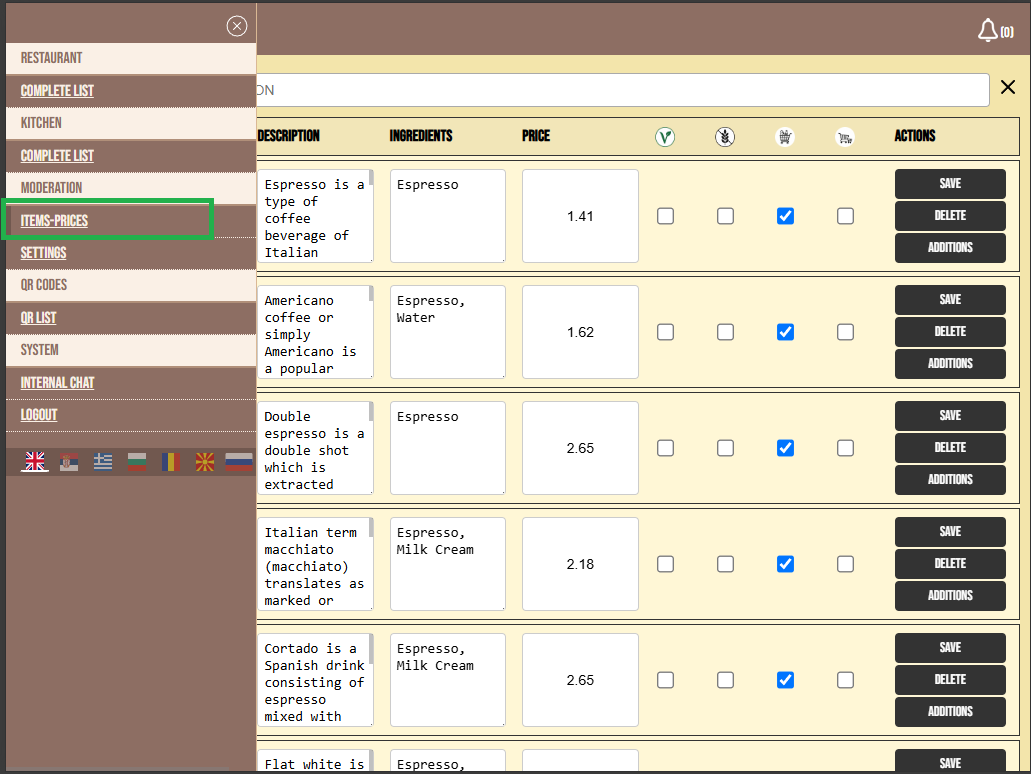Uncheck basket checkbox for macchiato 2.18 row
This screenshot has height=774, width=1031.
click(785, 564)
